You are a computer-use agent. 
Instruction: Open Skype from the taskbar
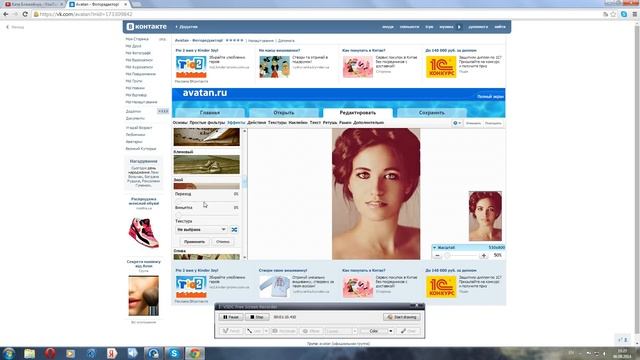click(174, 353)
